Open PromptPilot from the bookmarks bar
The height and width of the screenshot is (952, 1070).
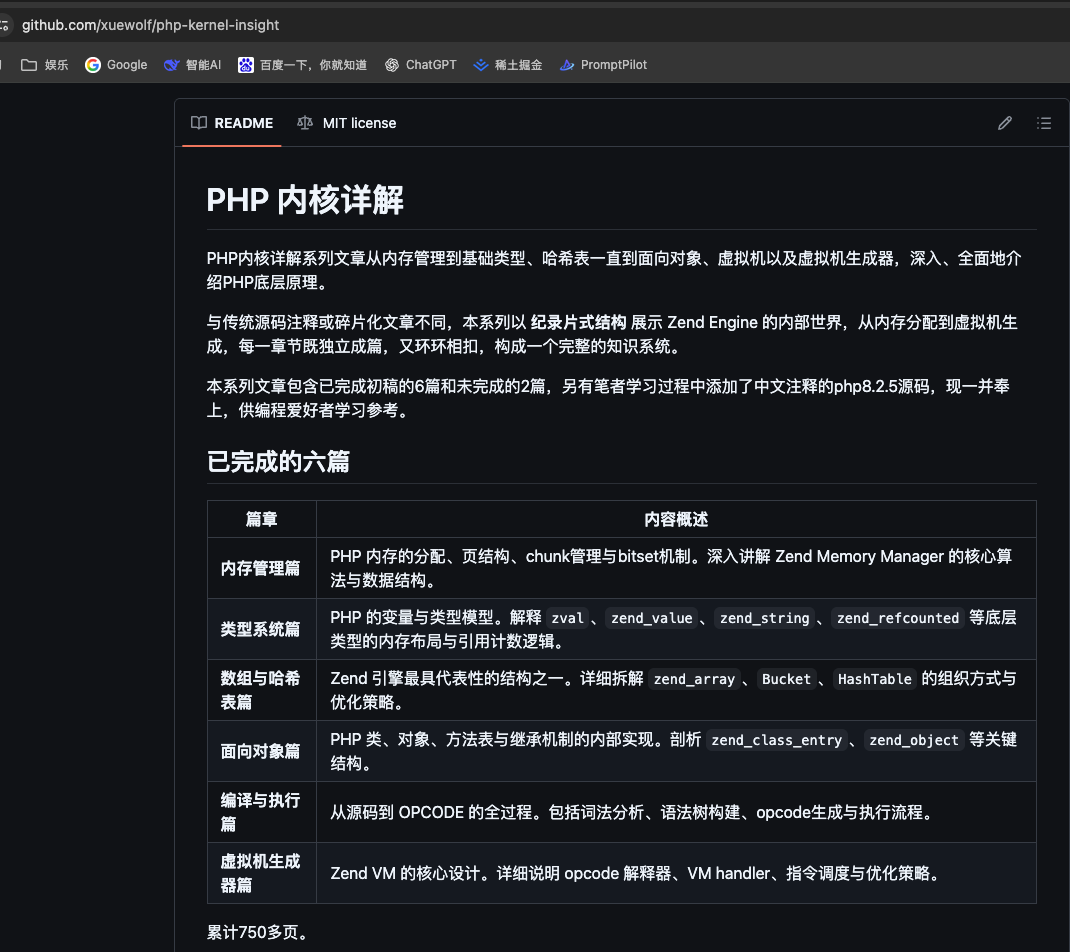tap(603, 64)
